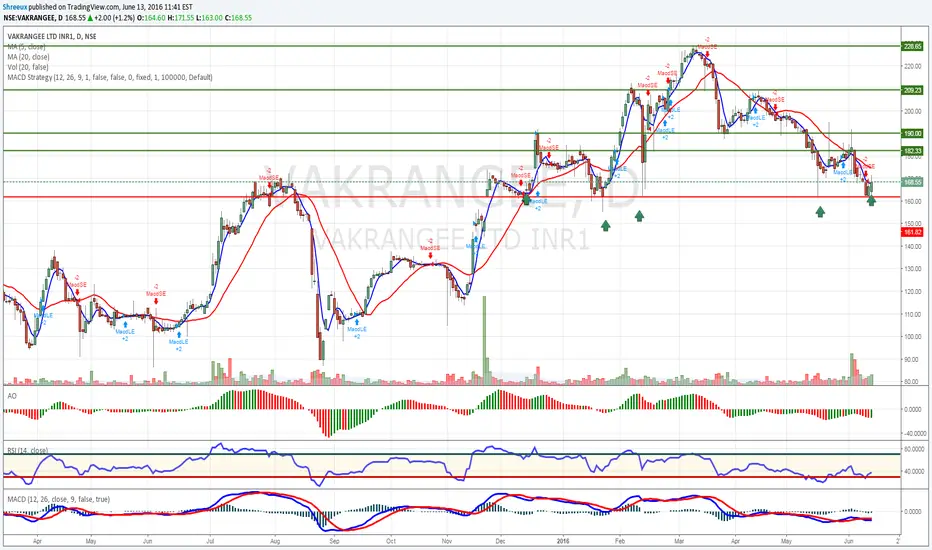The height and width of the screenshot is (550, 932).
Task: Click the 200.00 price axis tick
Action: tap(913, 112)
